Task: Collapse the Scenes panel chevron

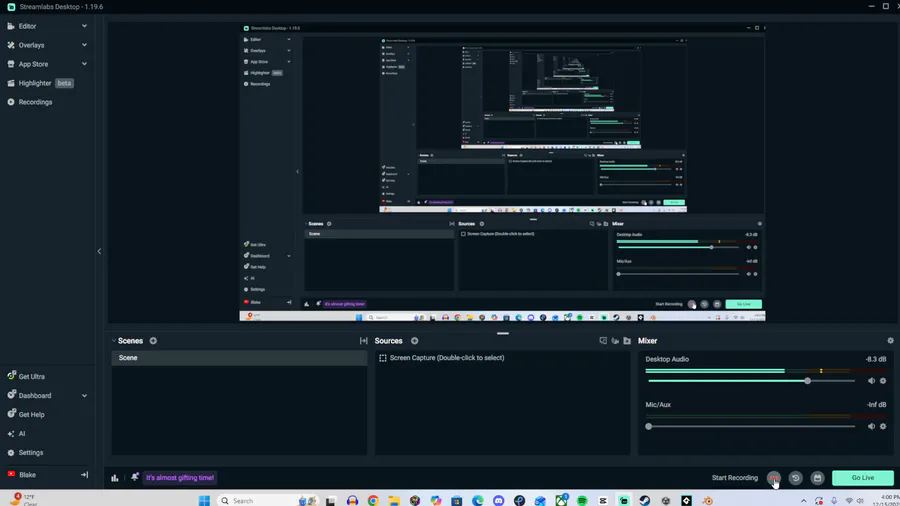Action: (x=114, y=341)
